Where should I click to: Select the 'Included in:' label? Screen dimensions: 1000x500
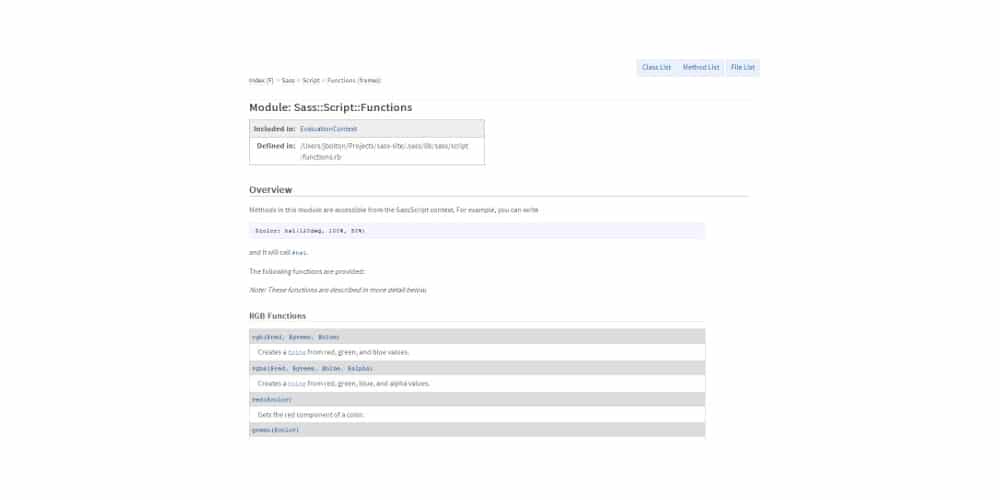point(274,129)
